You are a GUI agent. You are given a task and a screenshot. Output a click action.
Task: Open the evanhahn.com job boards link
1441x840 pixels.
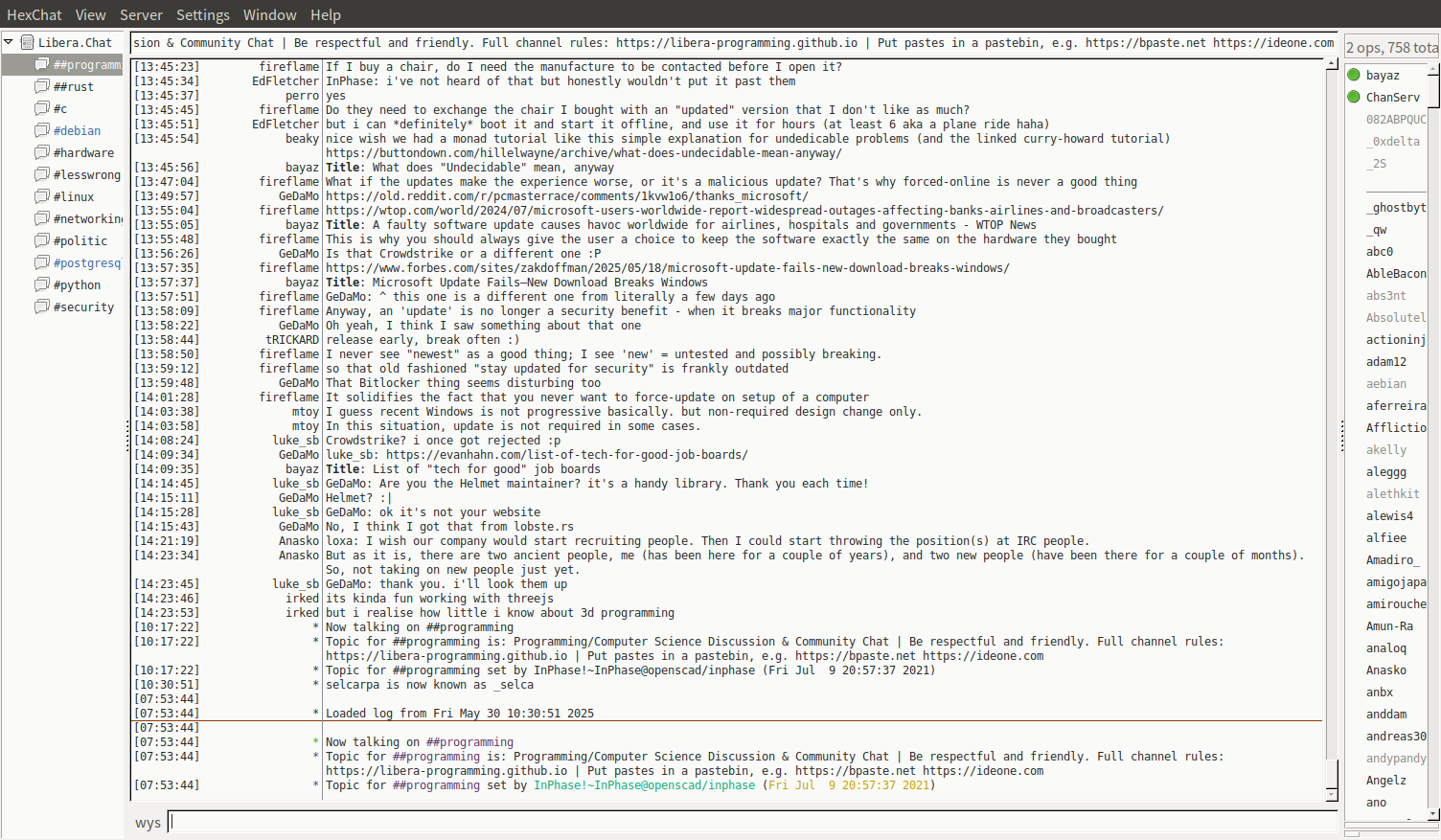coord(566,455)
